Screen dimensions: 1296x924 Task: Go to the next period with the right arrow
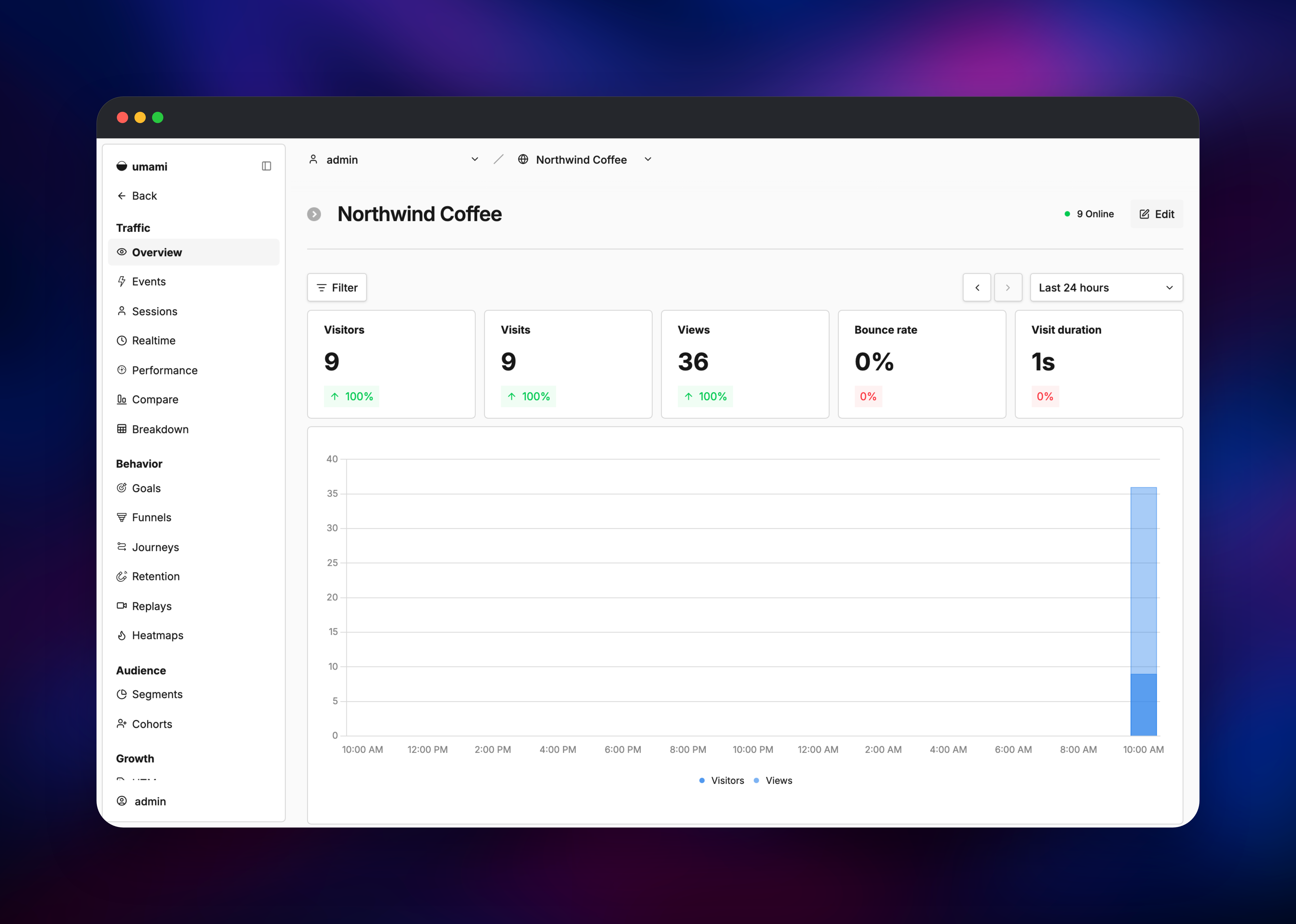click(1008, 287)
